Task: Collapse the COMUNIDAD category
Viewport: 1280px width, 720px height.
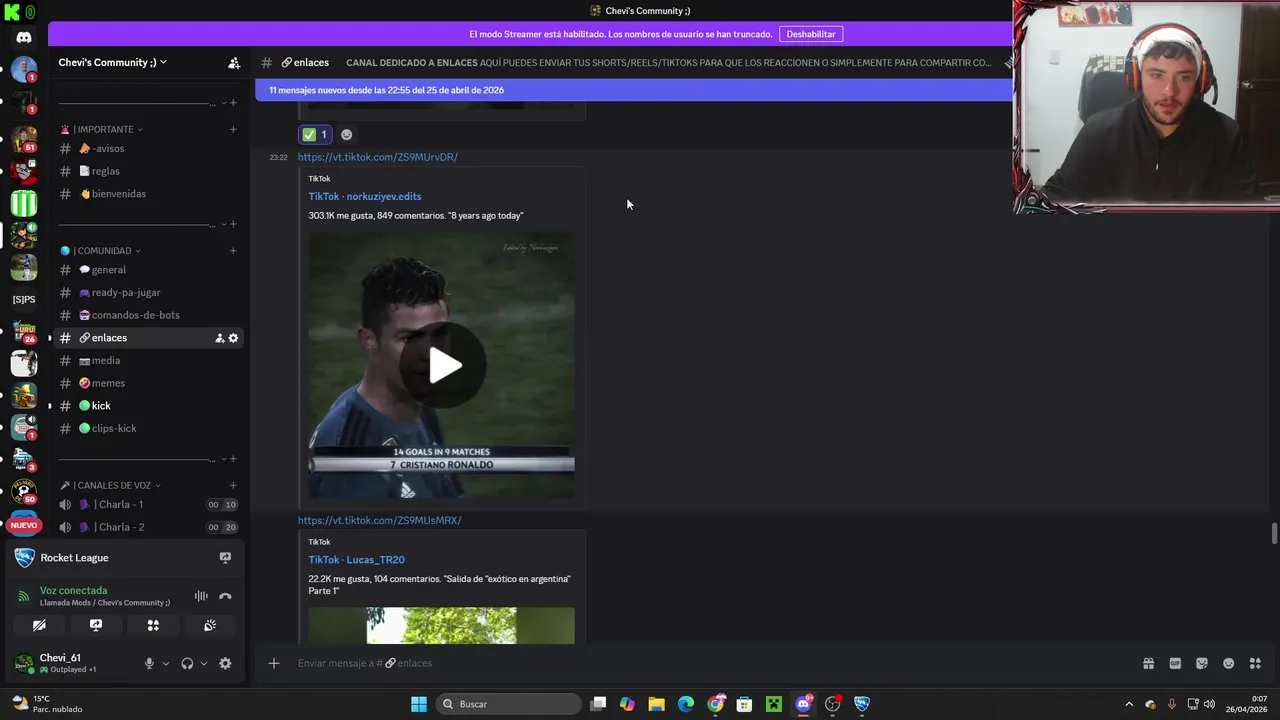Action: tap(100, 251)
